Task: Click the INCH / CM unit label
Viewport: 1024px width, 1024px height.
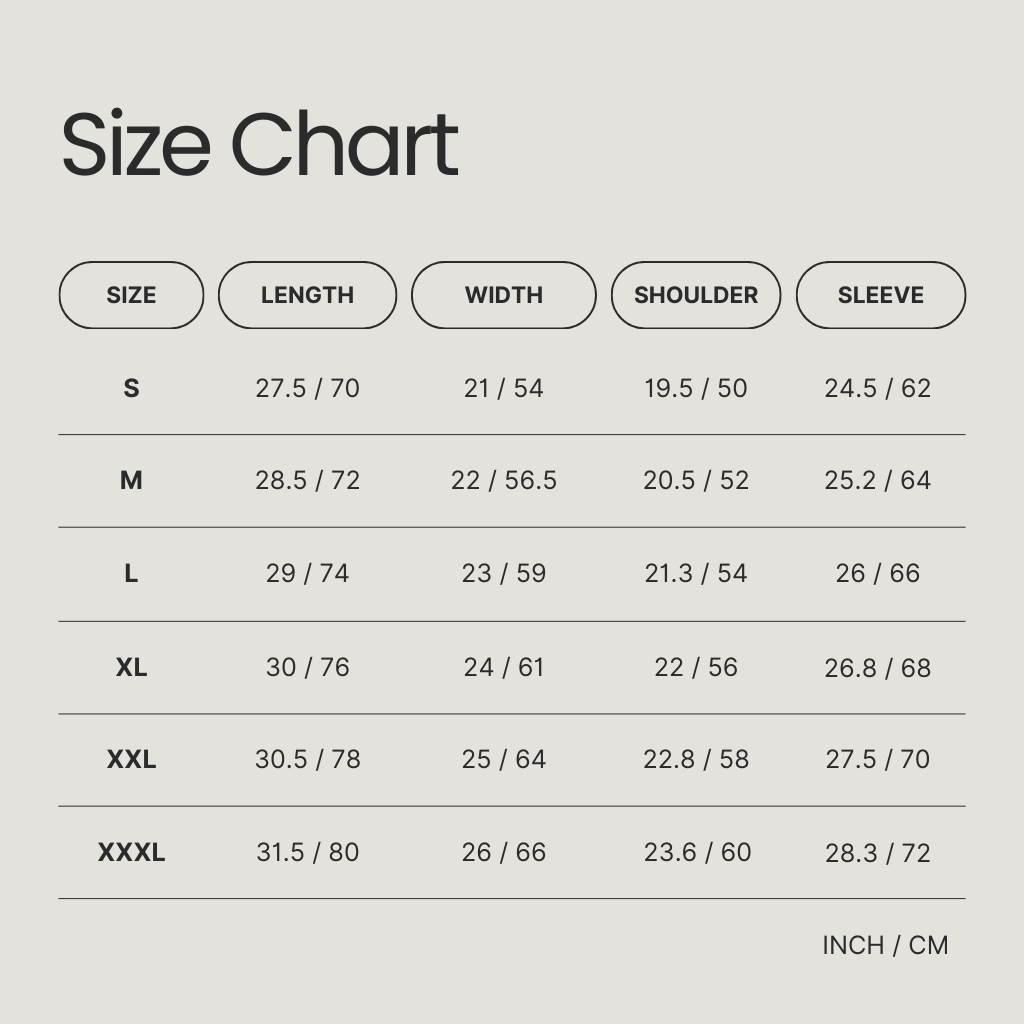Action: [885, 945]
